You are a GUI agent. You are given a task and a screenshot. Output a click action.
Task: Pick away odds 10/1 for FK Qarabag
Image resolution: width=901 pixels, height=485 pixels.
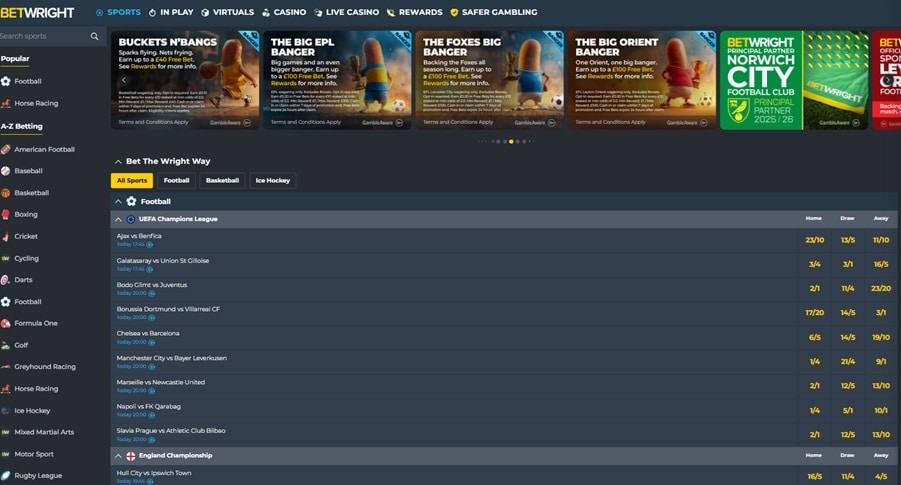[881, 410]
